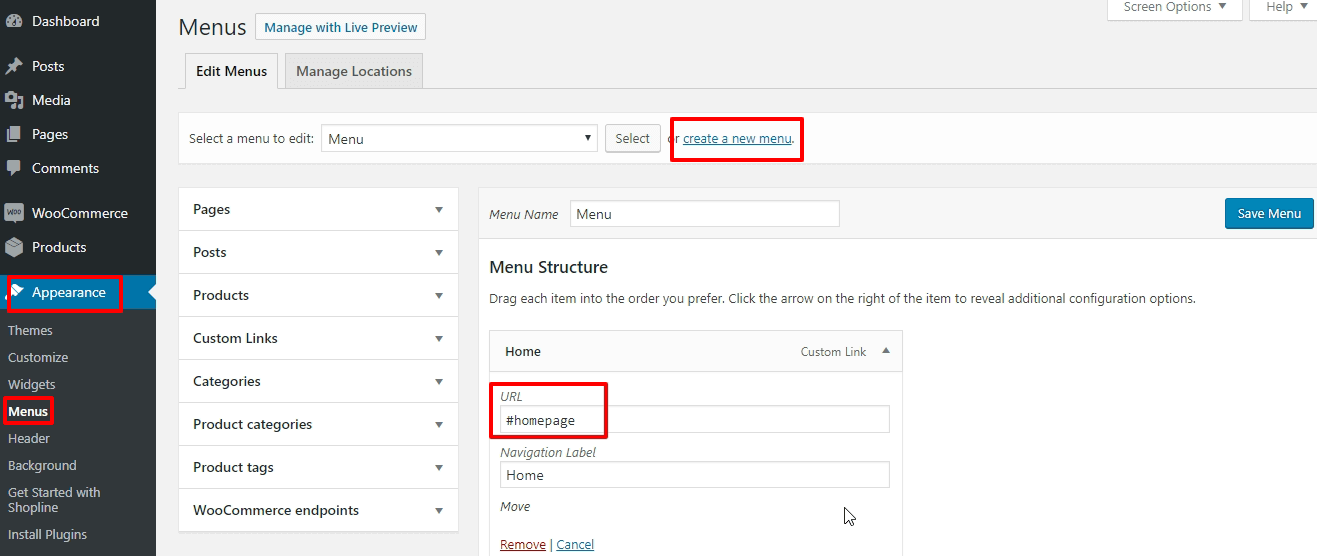Open WooCommerce settings menu
Image resolution: width=1317 pixels, height=556 pixels.
[80, 213]
